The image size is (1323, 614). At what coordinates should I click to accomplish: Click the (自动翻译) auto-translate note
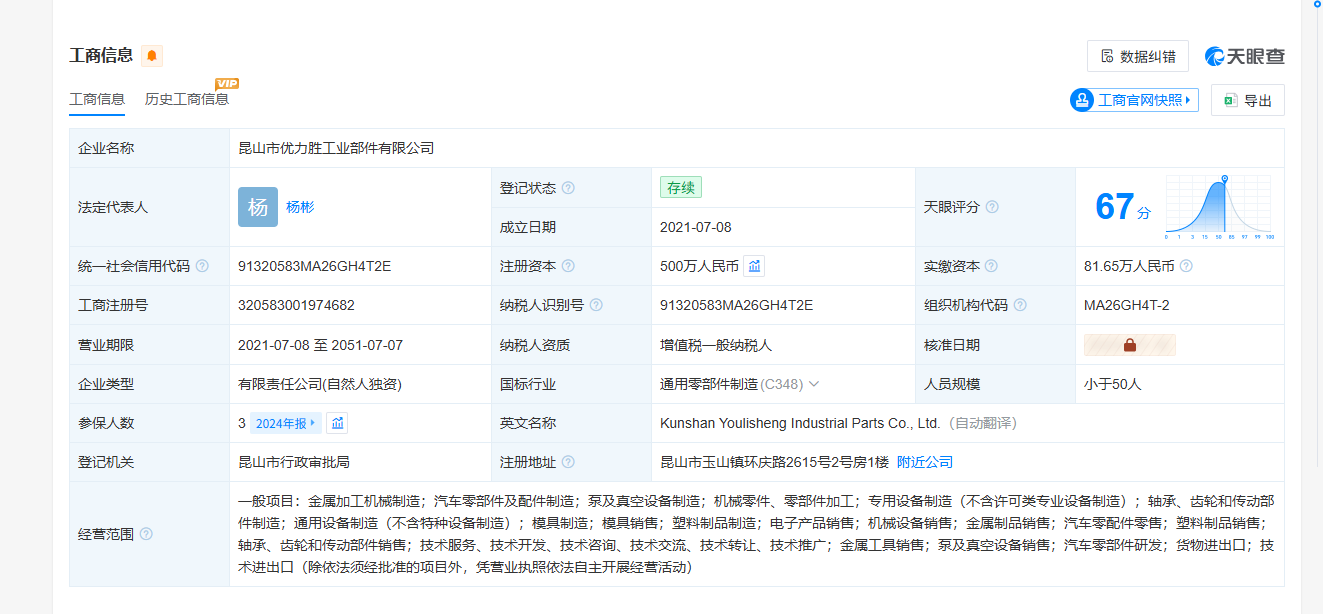[x=981, y=423]
